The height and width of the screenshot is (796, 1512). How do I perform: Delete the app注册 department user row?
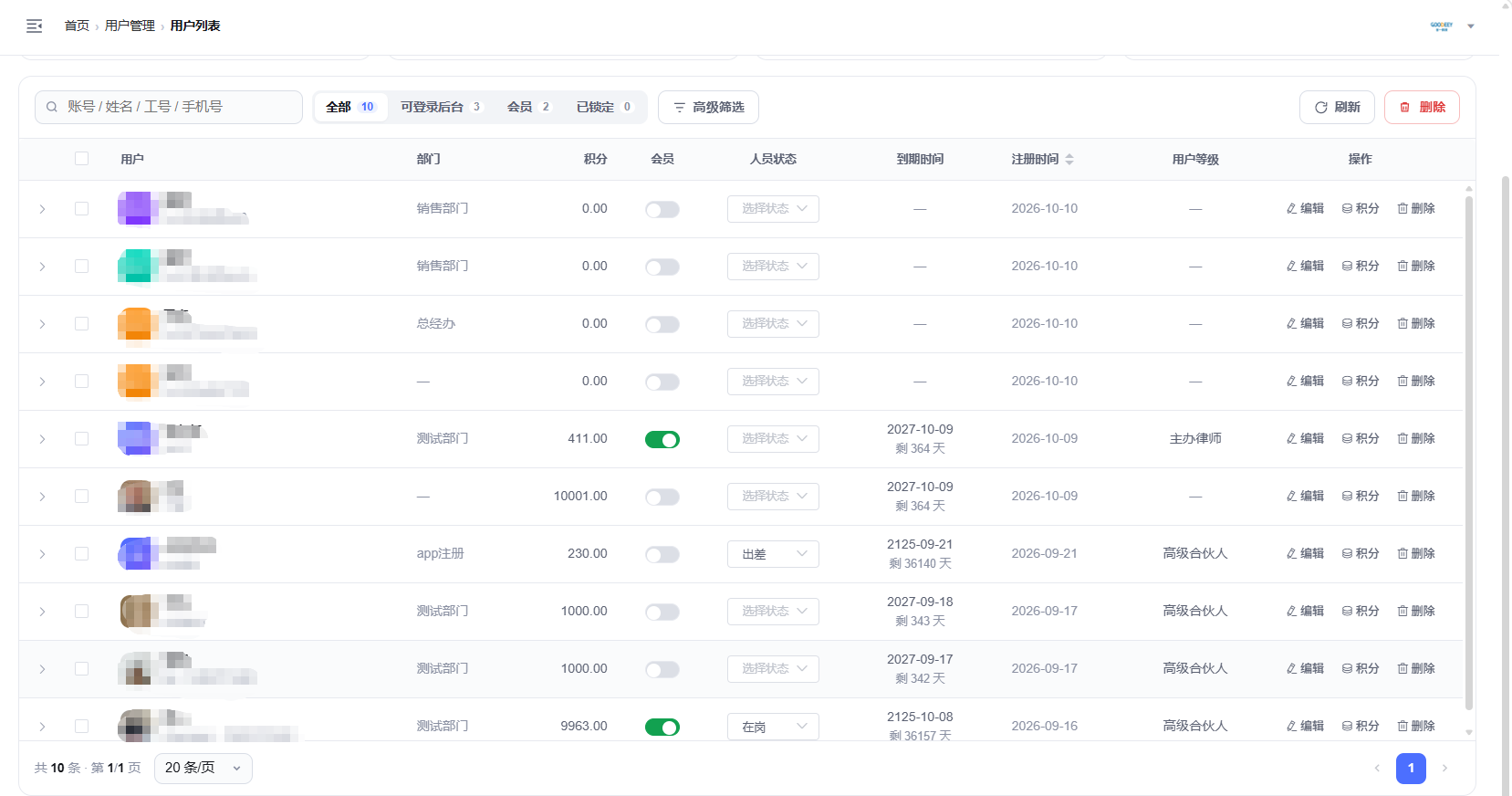(1416, 553)
